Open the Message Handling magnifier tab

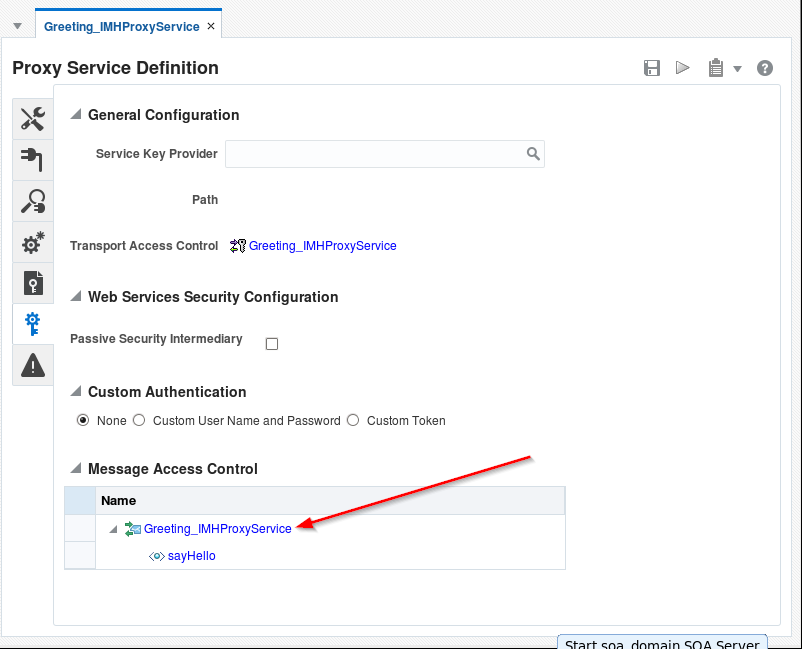click(x=32, y=201)
